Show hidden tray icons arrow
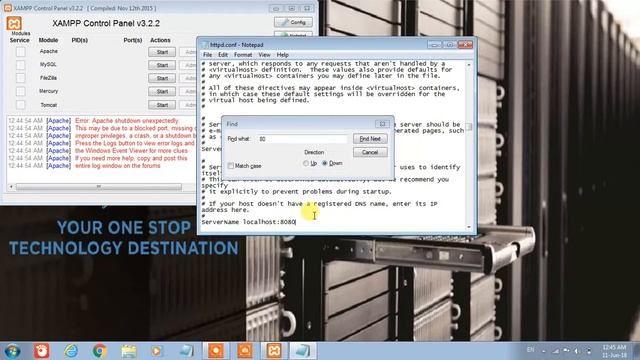Viewport: 640px width, 360px height. click(544, 351)
